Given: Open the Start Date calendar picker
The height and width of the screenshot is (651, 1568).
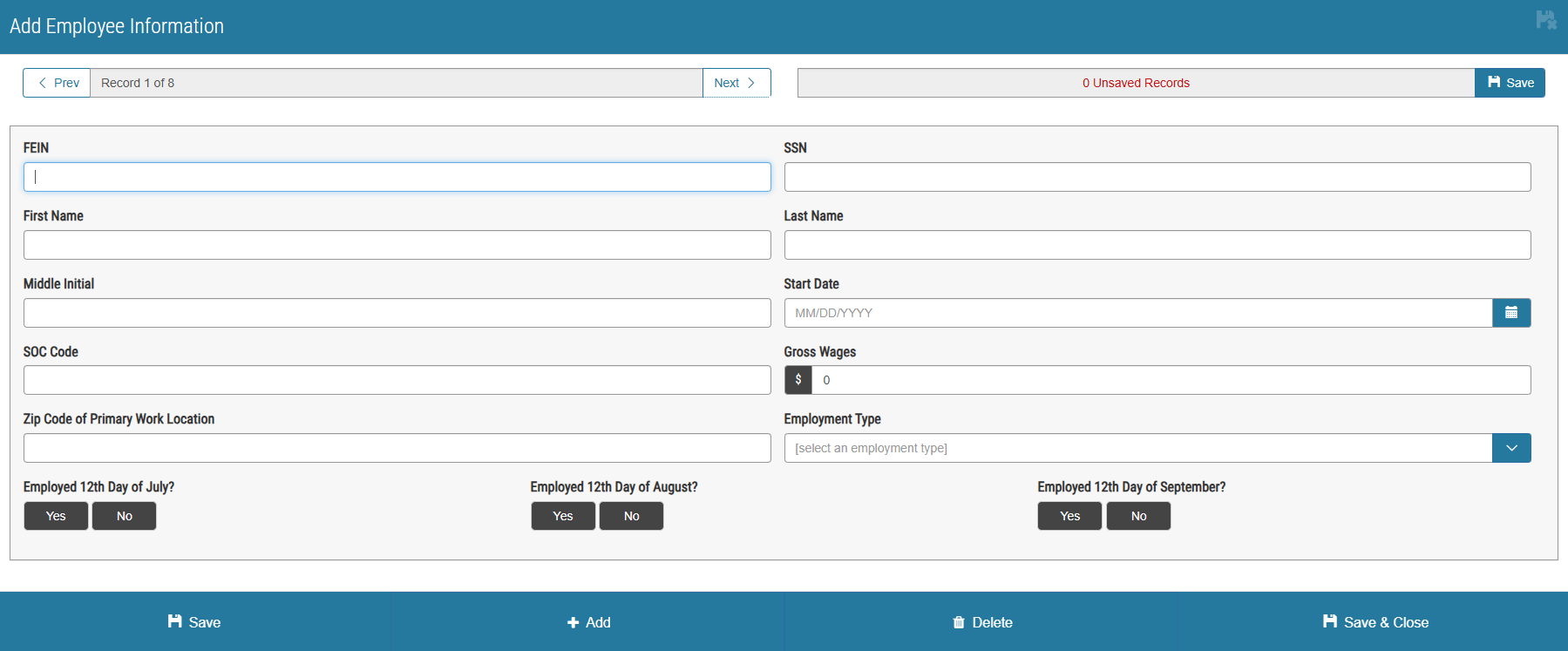Looking at the screenshot, I should click(x=1510, y=313).
